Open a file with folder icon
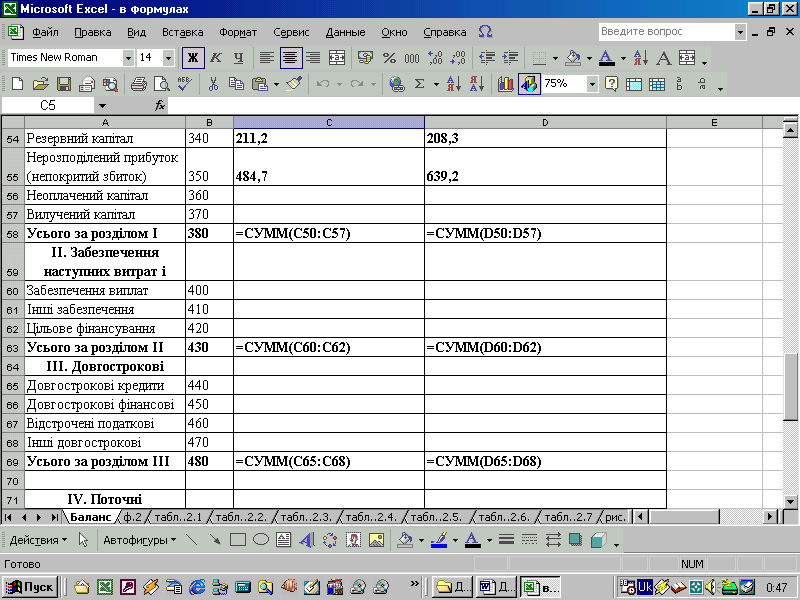This screenshot has height=600, width=800. (x=40, y=84)
